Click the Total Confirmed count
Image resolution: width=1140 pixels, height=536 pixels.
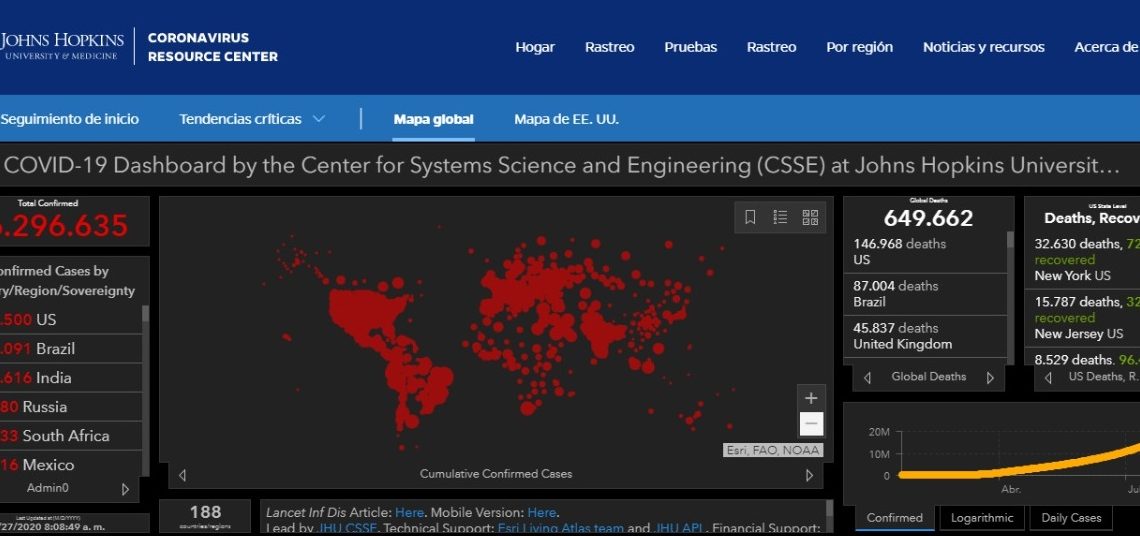64,226
